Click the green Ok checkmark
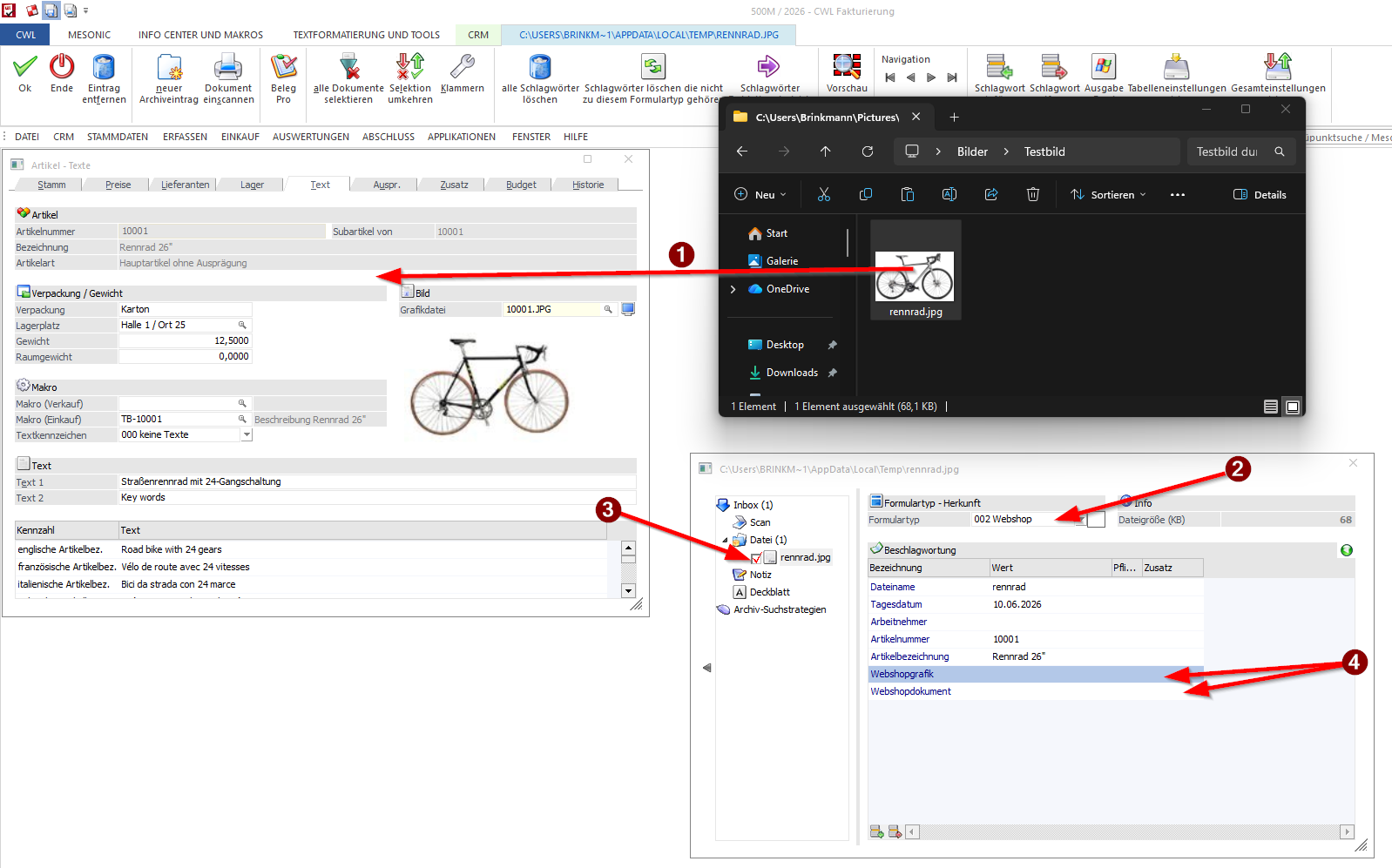 click(x=25, y=66)
